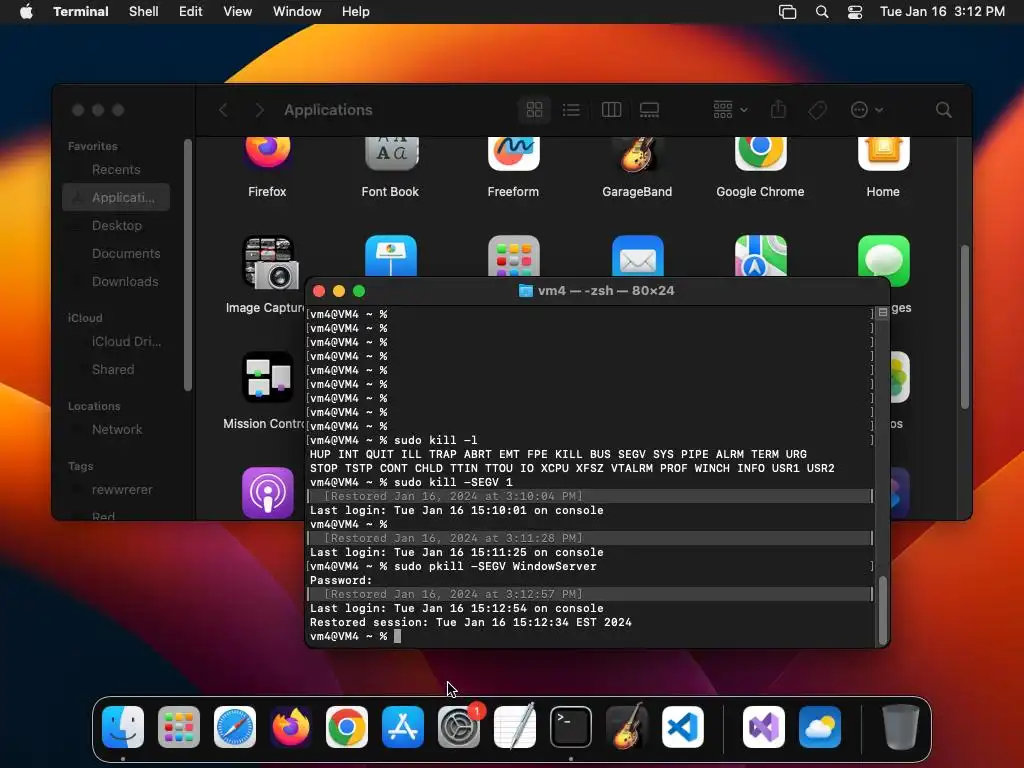The height and width of the screenshot is (768, 1024).
Task: Open the Shell menu
Action: [x=144, y=11]
